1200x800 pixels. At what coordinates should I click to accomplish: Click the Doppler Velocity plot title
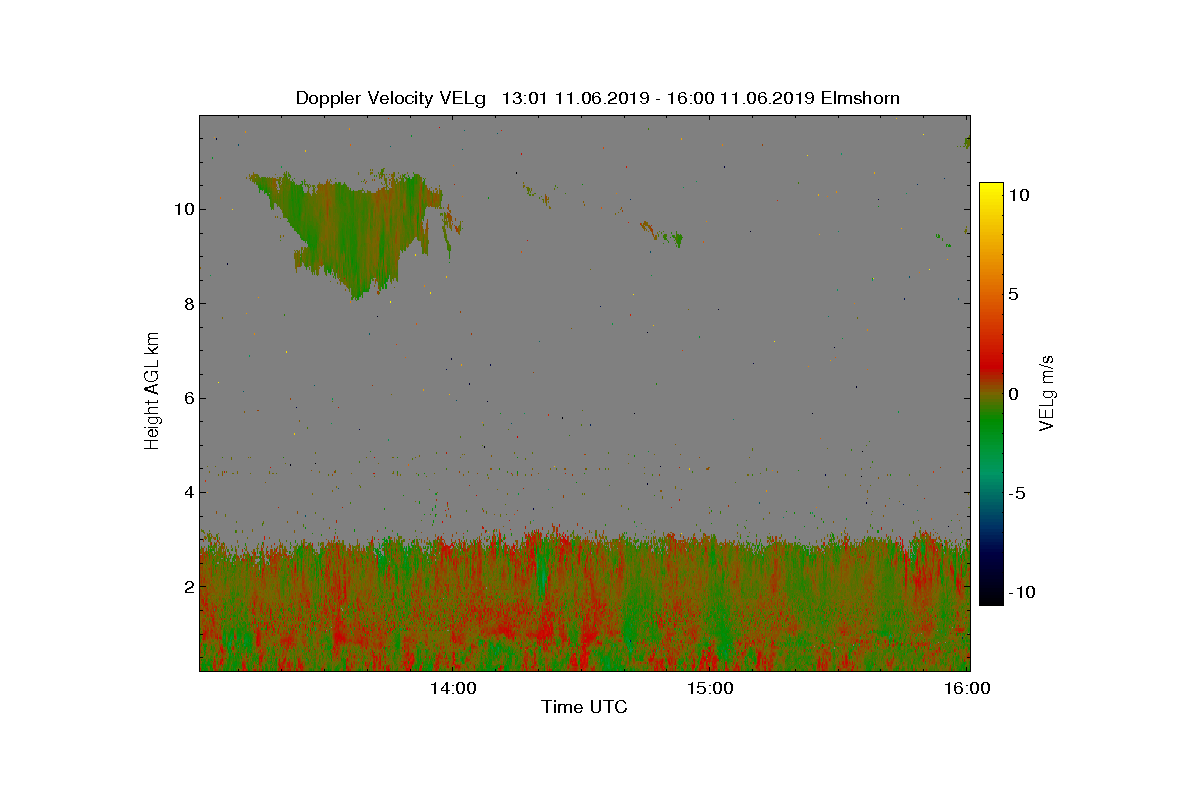coord(597,98)
